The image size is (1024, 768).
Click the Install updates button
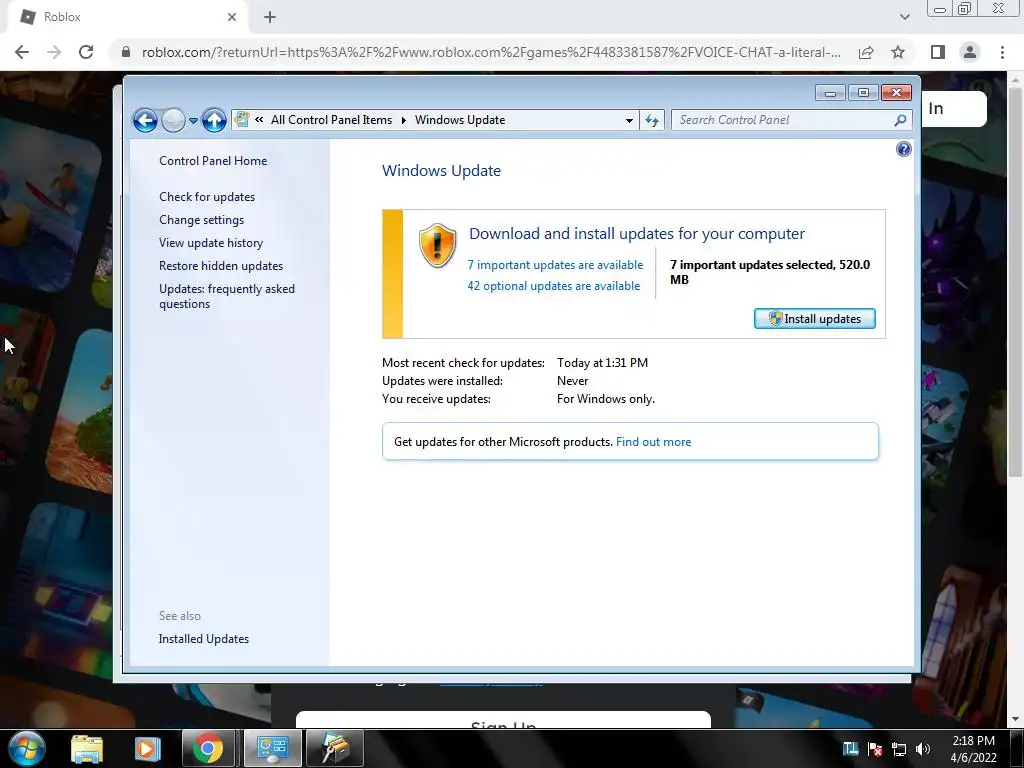pos(814,319)
